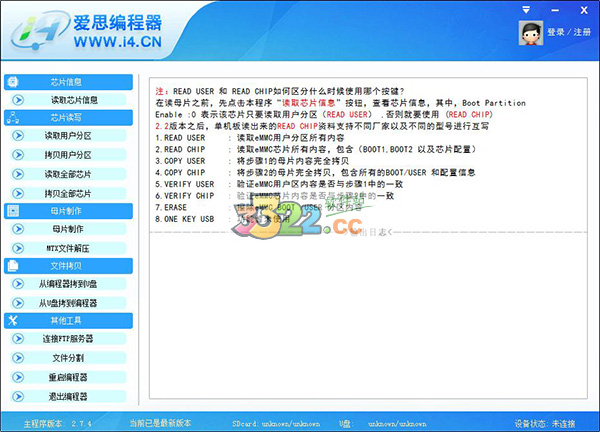This screenshot has height=432, width=600.
Task: Click the '5.VERIFY USER' instruction line
Action: point(279,184)
